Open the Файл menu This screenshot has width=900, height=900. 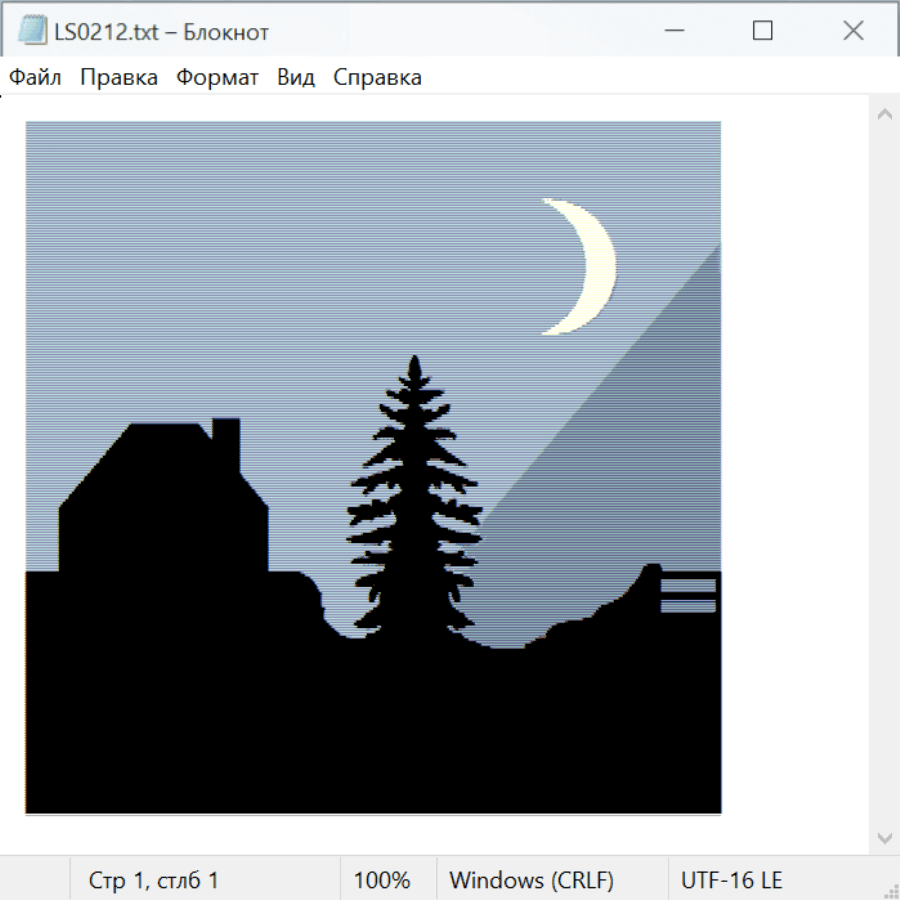point(35,78)
